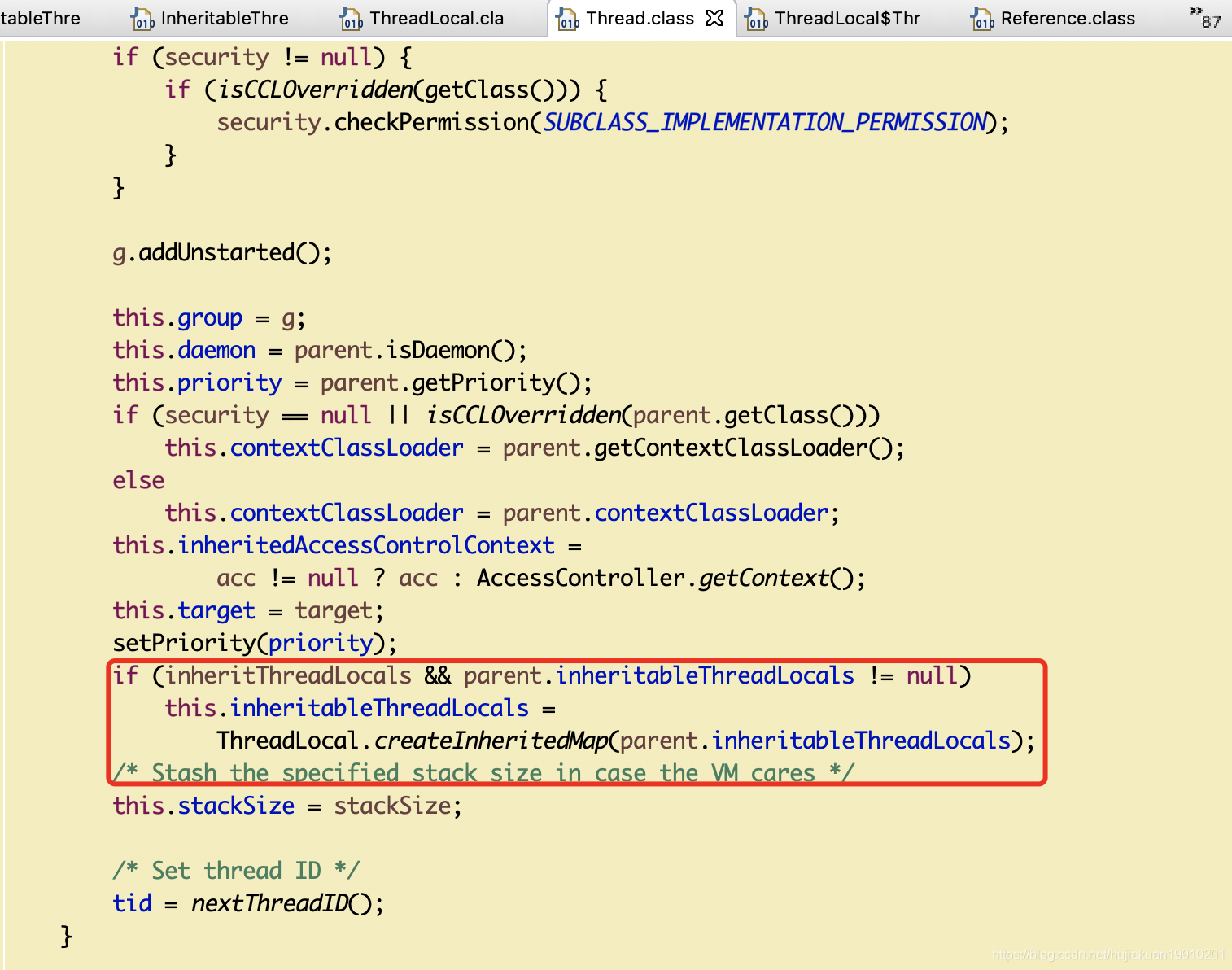
Task: Click the class file icon on InheritableThre tab
Action: pos(142,18)
